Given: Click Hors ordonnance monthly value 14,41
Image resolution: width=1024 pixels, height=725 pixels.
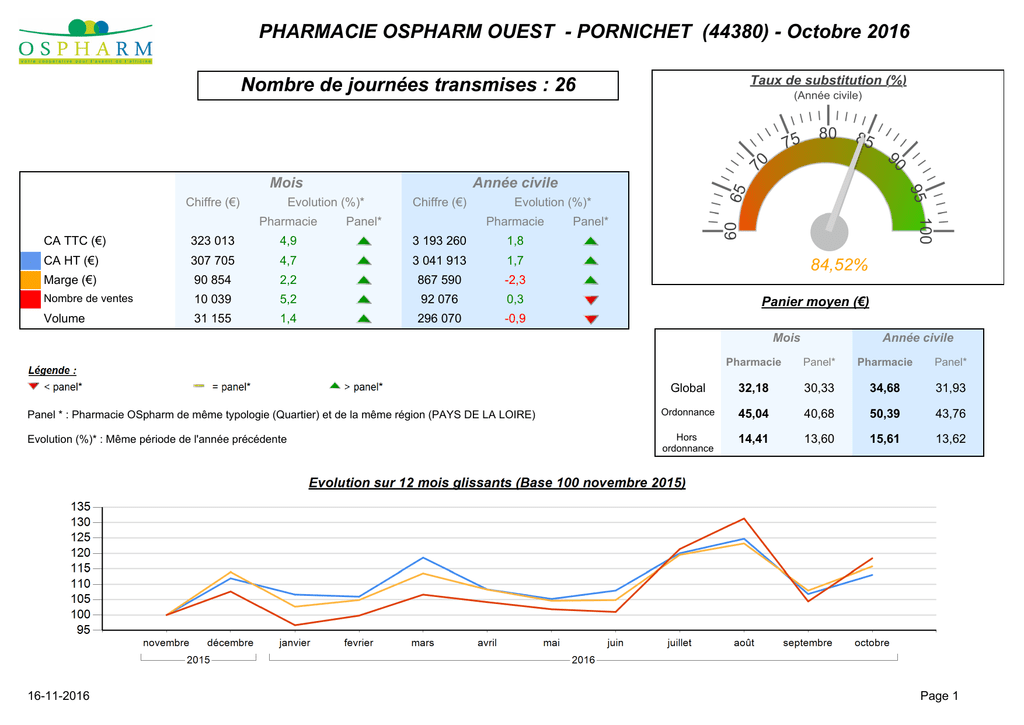Looking at the screenshot, I should click(x=753, y=439).
